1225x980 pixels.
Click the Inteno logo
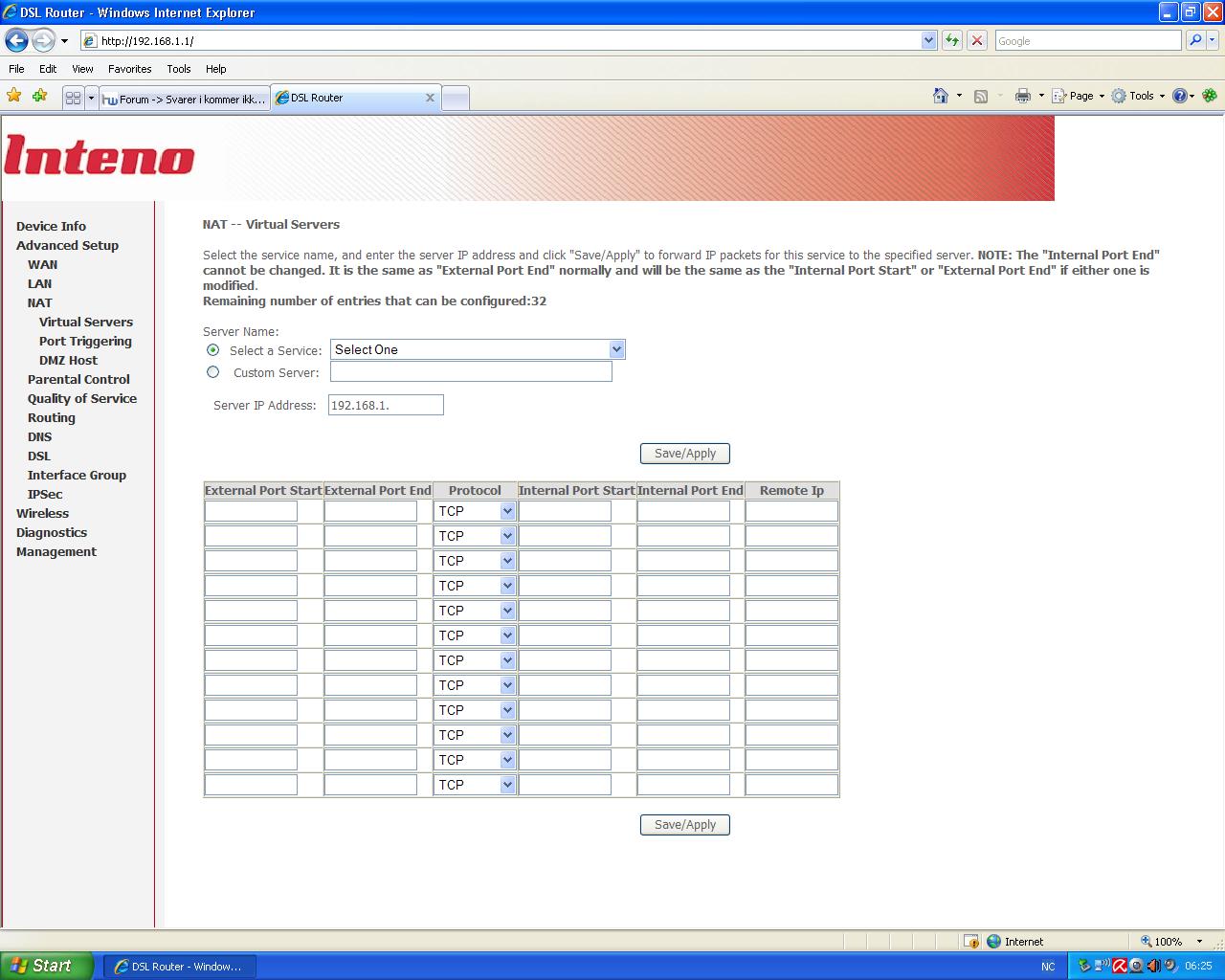pyautogui.click(x=100, y=155)
